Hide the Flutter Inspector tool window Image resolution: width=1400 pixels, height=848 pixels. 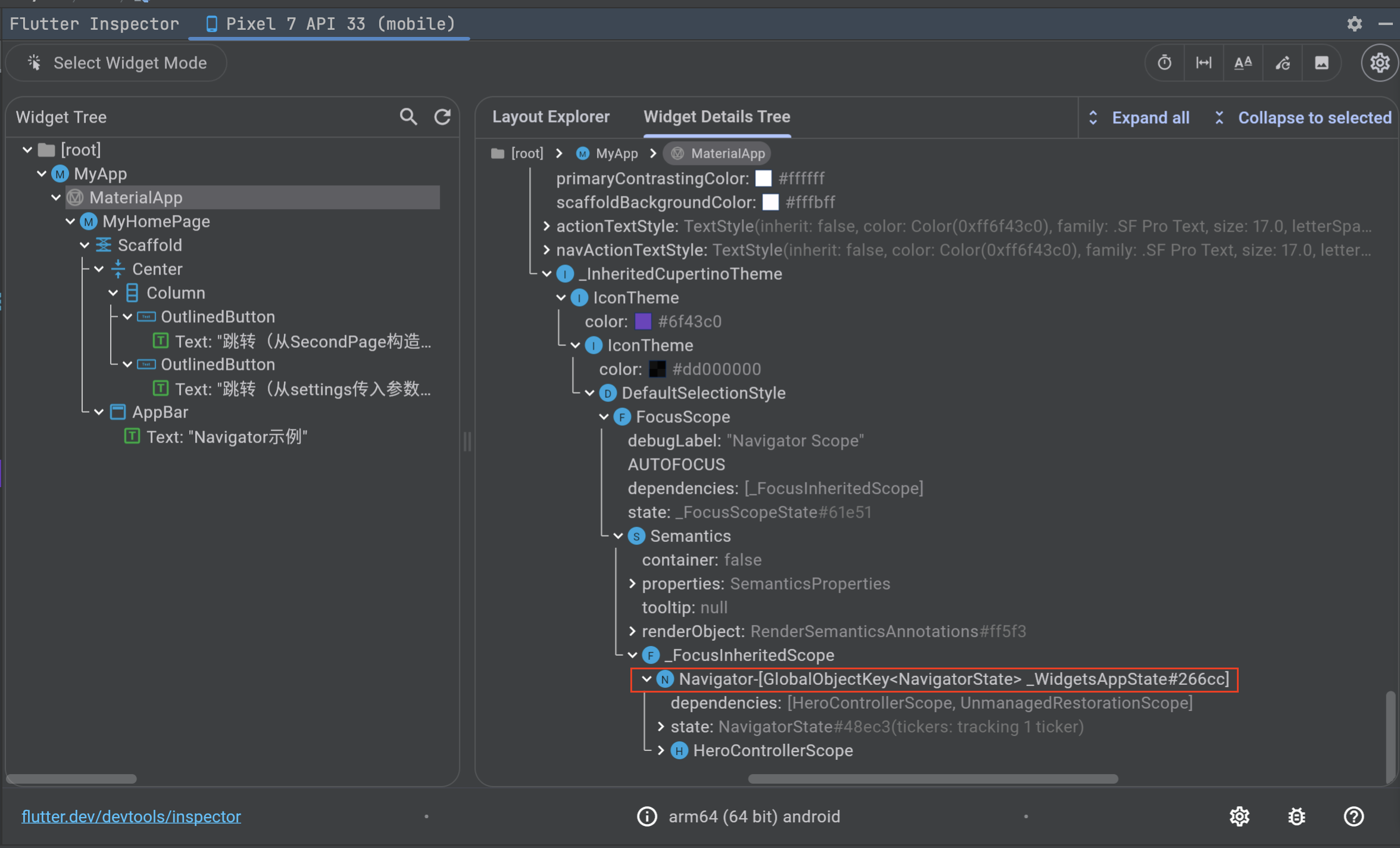pyautogui.click(x=1386, y=24)
